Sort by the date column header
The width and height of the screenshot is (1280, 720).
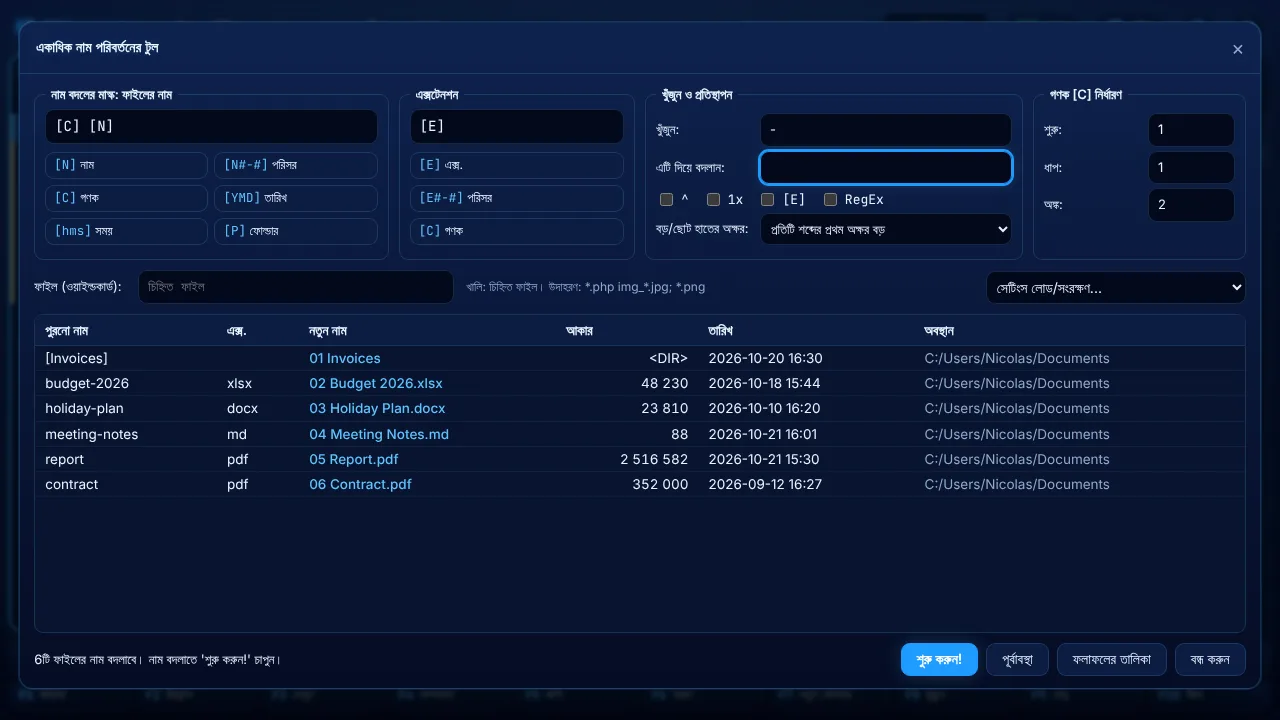(721, 331)
